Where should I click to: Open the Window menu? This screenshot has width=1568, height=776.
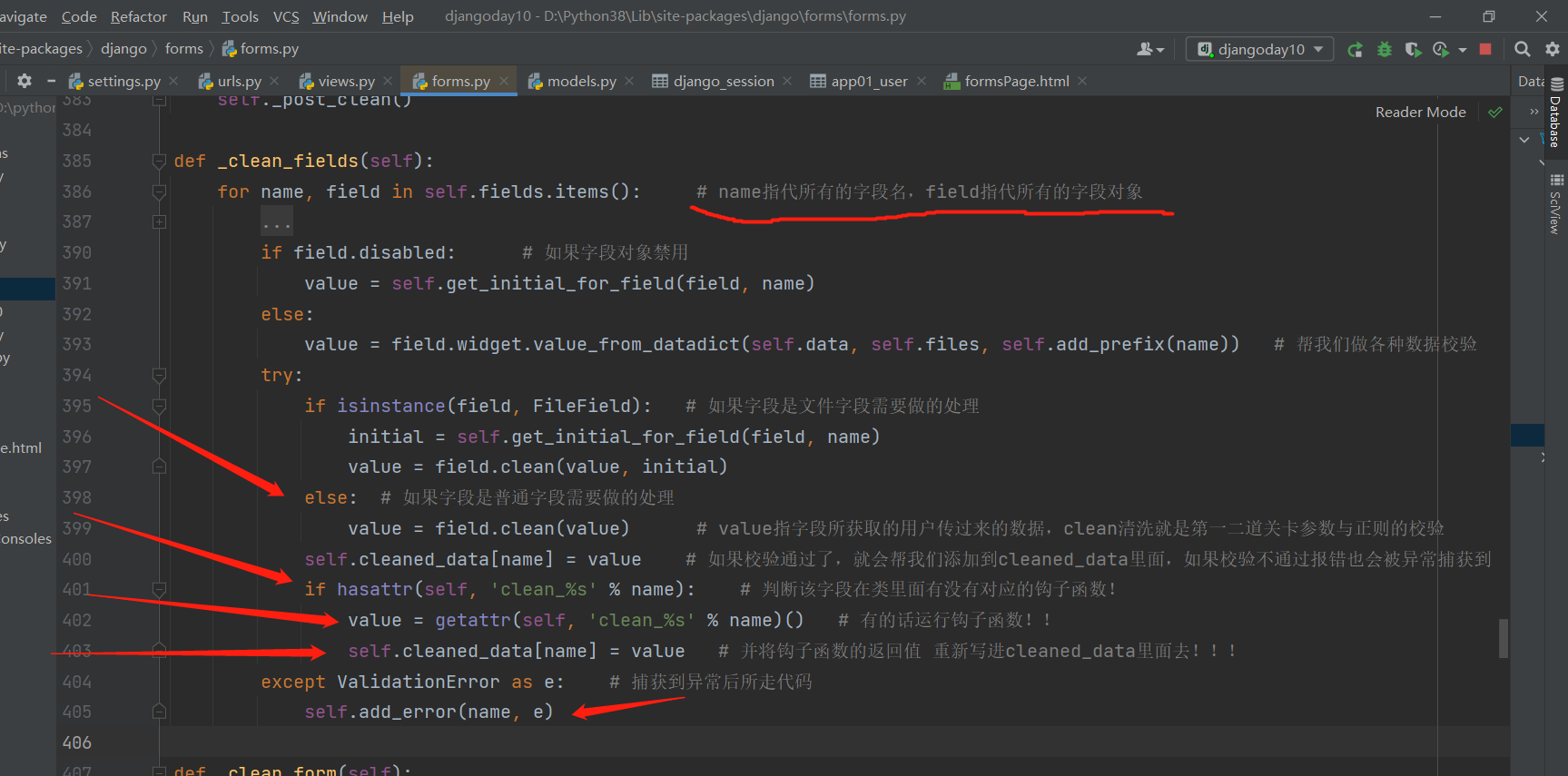tap(340, 16)
